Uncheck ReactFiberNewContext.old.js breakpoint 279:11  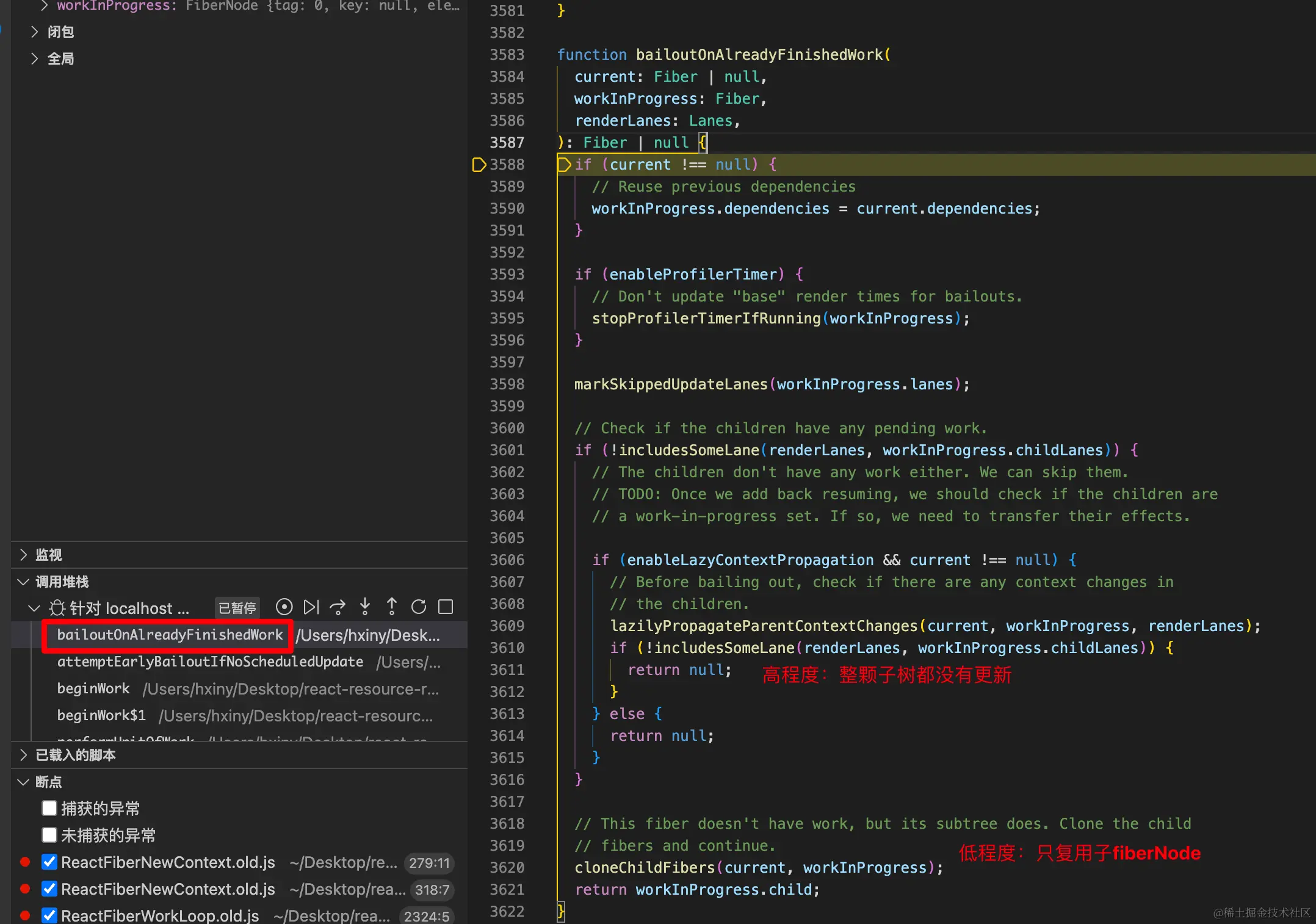49,862
